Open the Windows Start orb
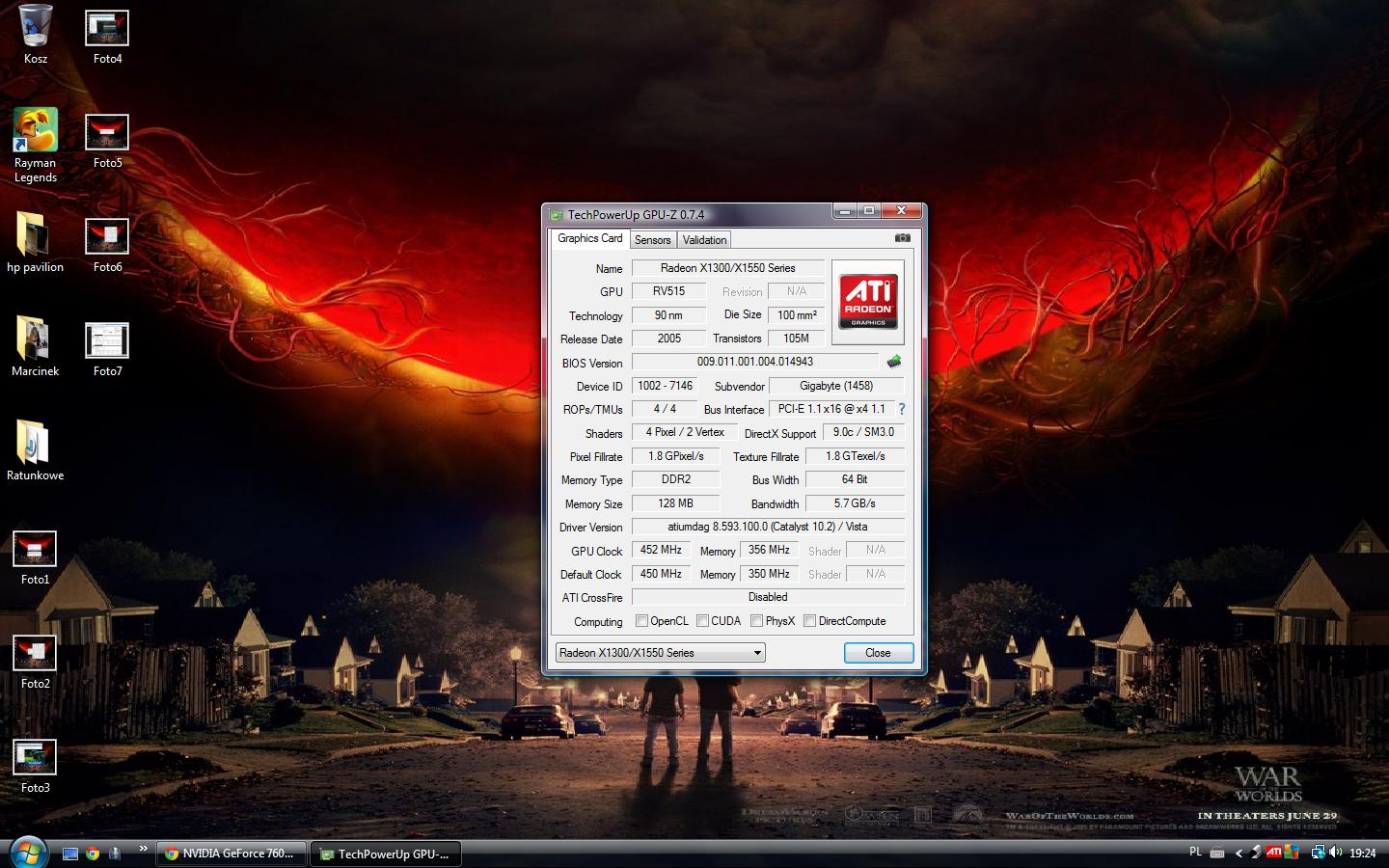Screen dimensions: 1389x868 (27, 853)
